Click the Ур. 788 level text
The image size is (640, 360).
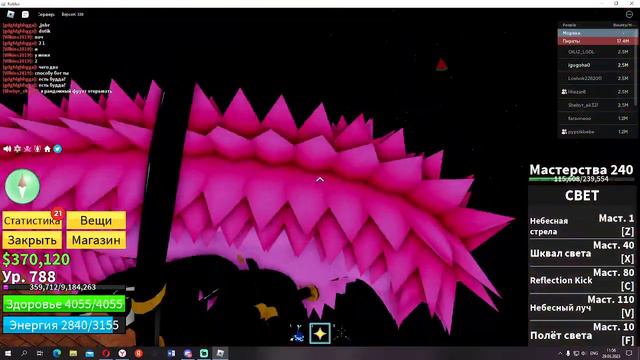(x=29, y=277)
